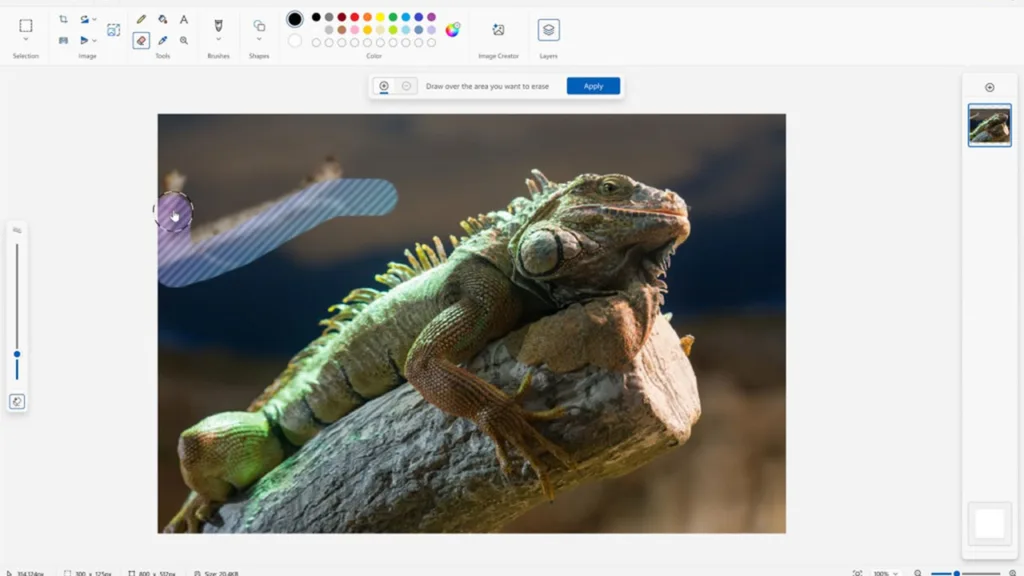Click the icon below the brush size slider
This screenshot has width=1024, height=576.
pos(17,402)
